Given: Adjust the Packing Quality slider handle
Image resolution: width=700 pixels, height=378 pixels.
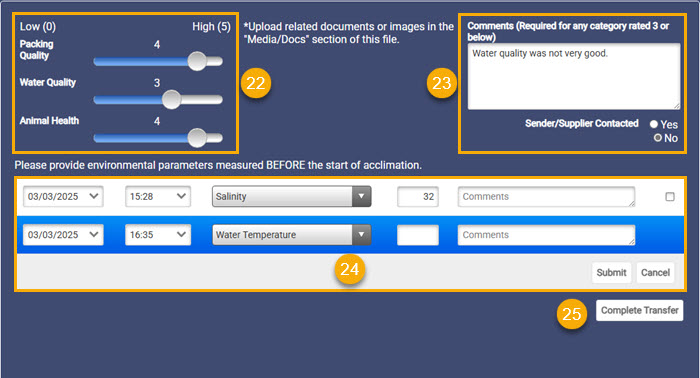Looking at the screenshot, I should 197,61.
